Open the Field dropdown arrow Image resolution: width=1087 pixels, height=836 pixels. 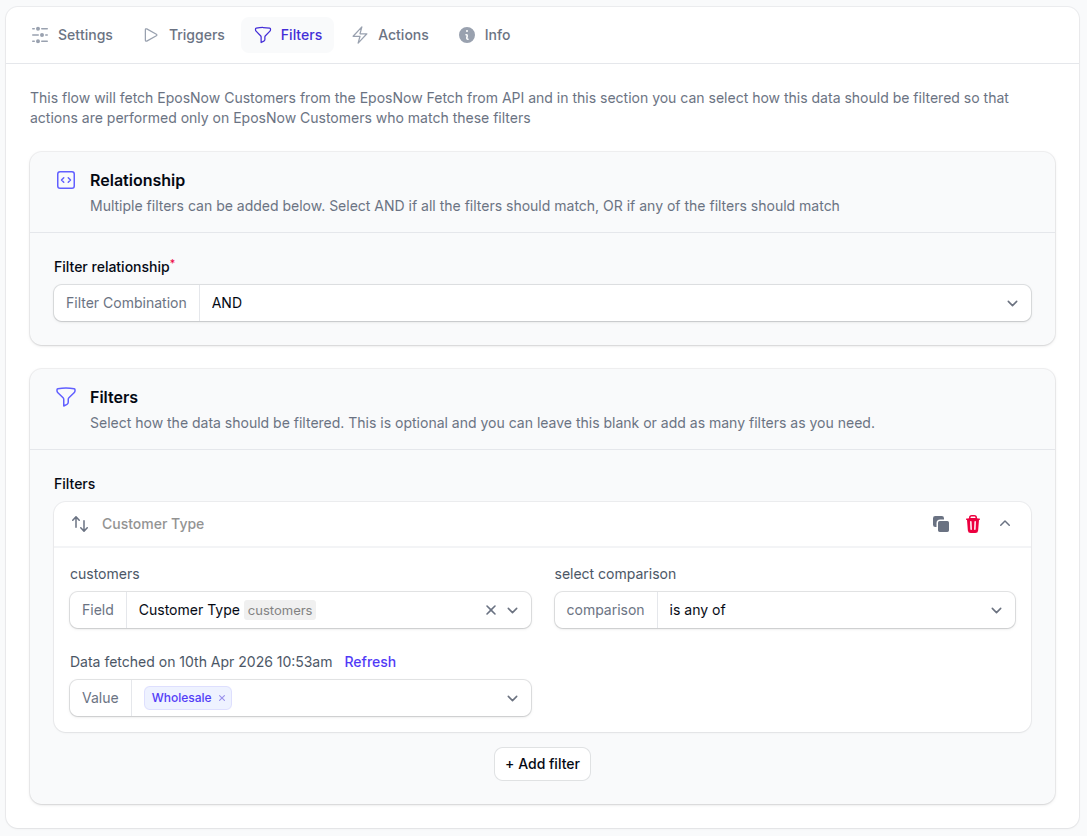point(512,610)
